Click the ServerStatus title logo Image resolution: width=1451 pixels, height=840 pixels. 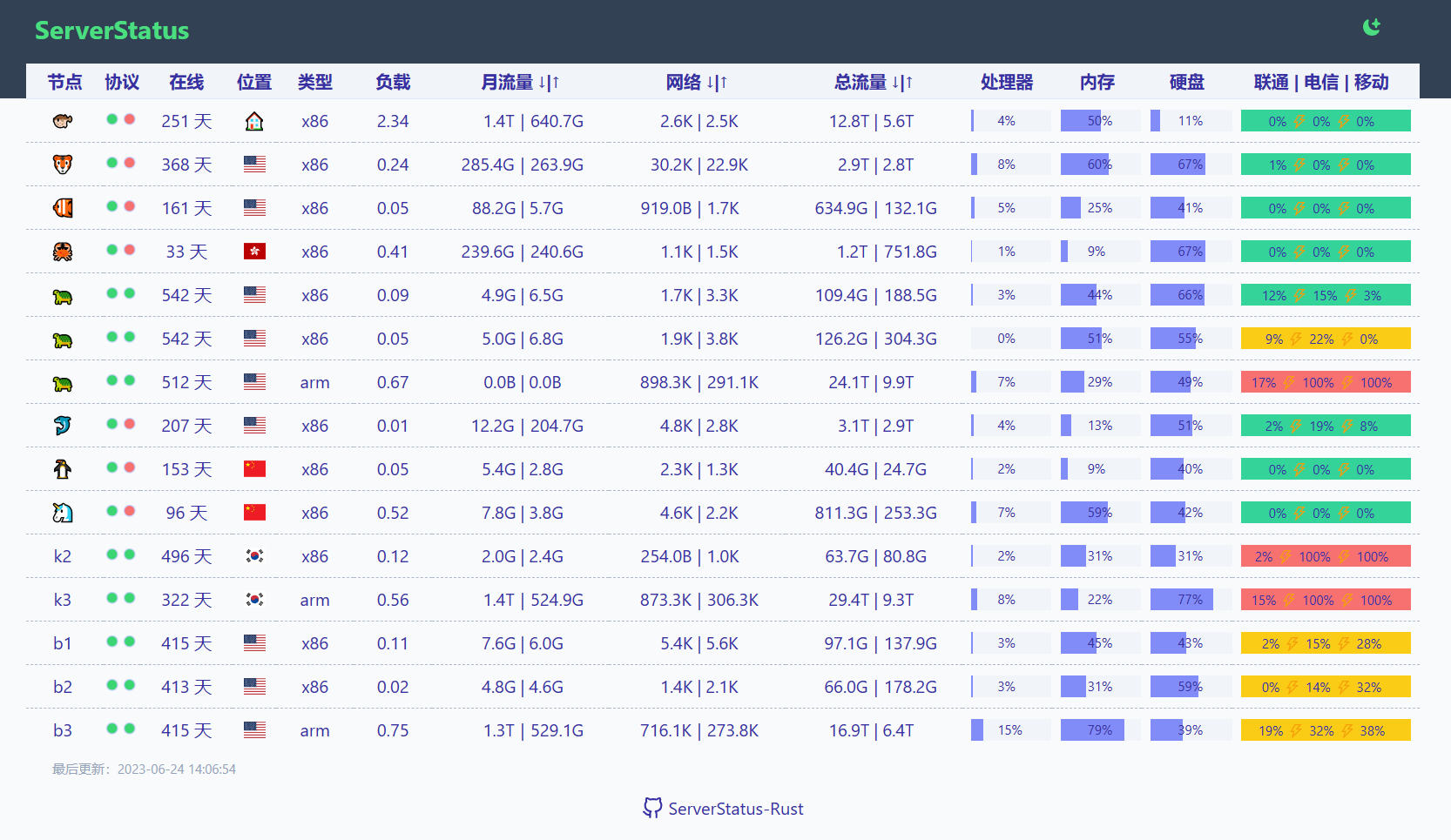[x=111, y=30]
